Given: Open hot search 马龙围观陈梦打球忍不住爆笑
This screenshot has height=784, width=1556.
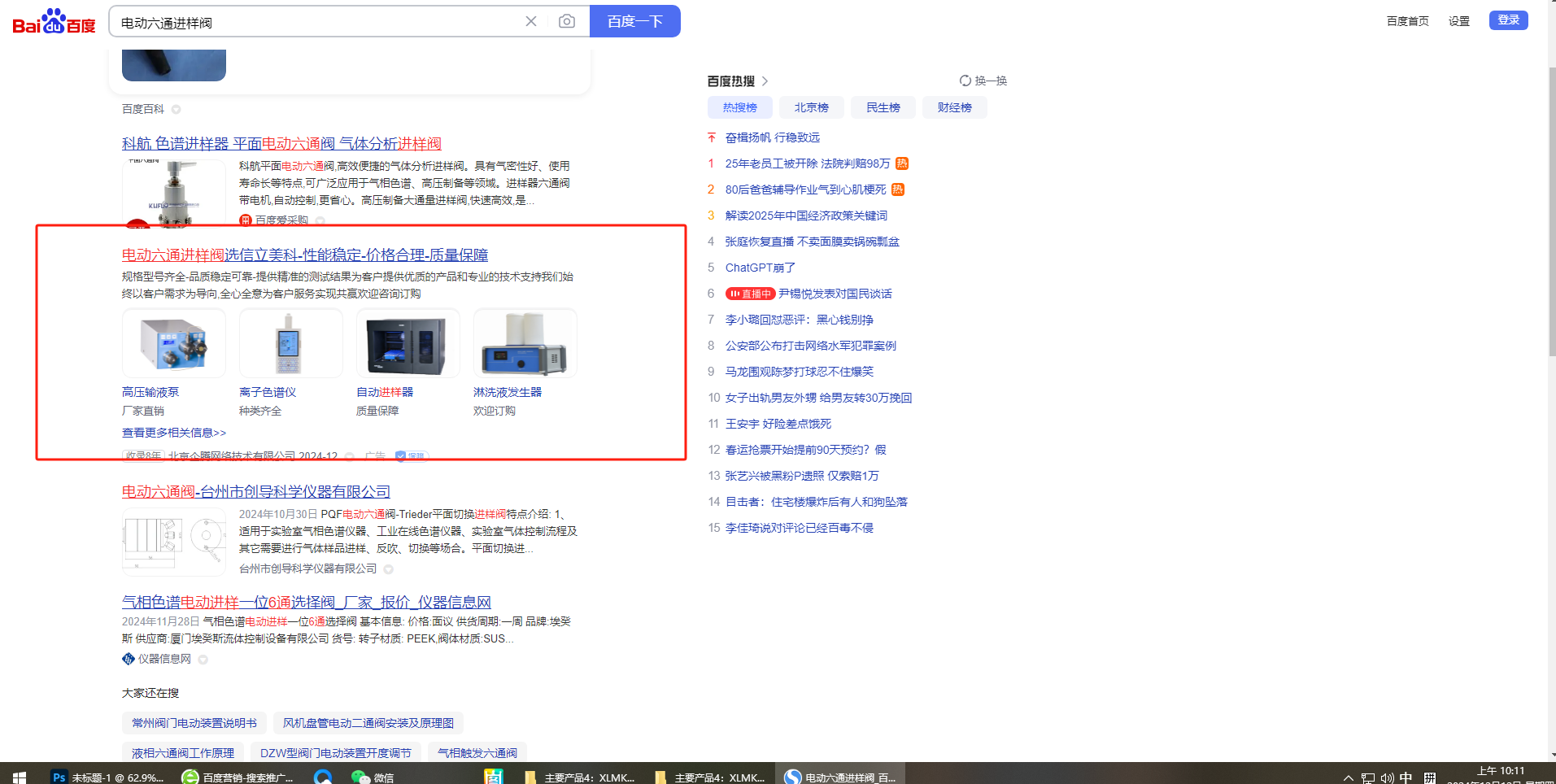Looking at the screenshot, I should pos(800,372).
